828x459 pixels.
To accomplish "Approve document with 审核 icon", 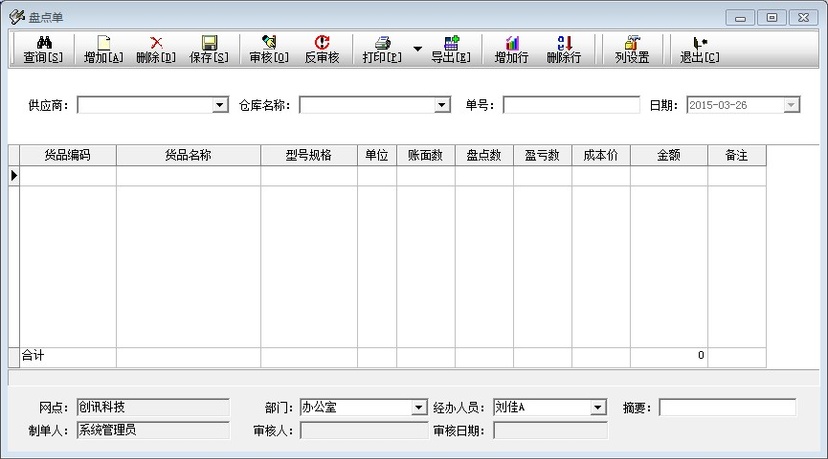I will (268, 43).
